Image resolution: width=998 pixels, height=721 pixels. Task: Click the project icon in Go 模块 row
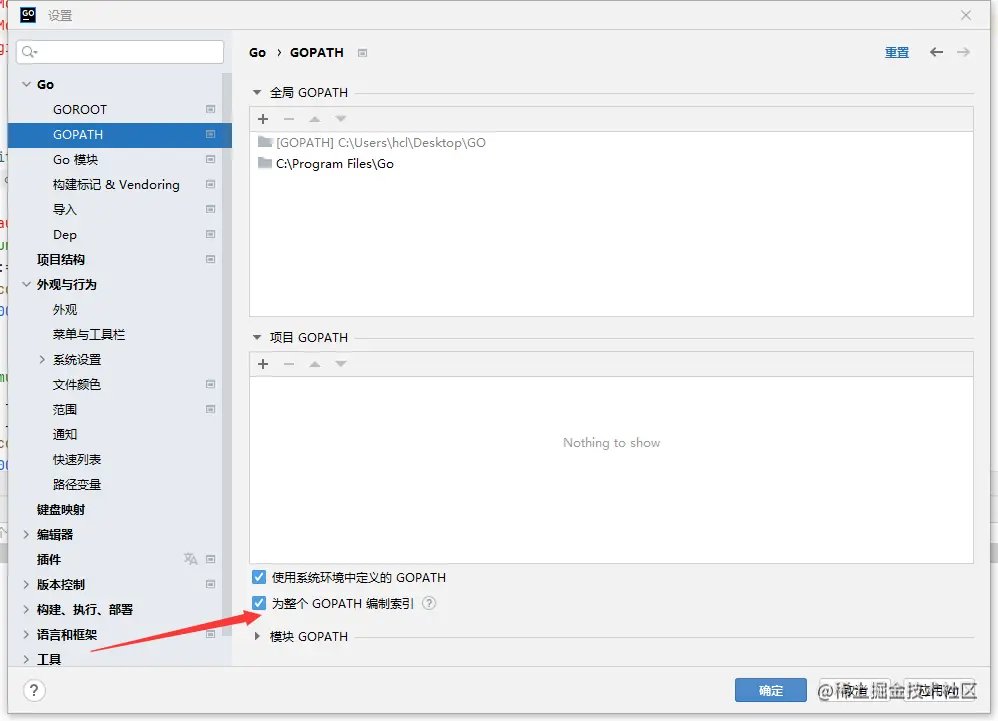pos(210,159)
